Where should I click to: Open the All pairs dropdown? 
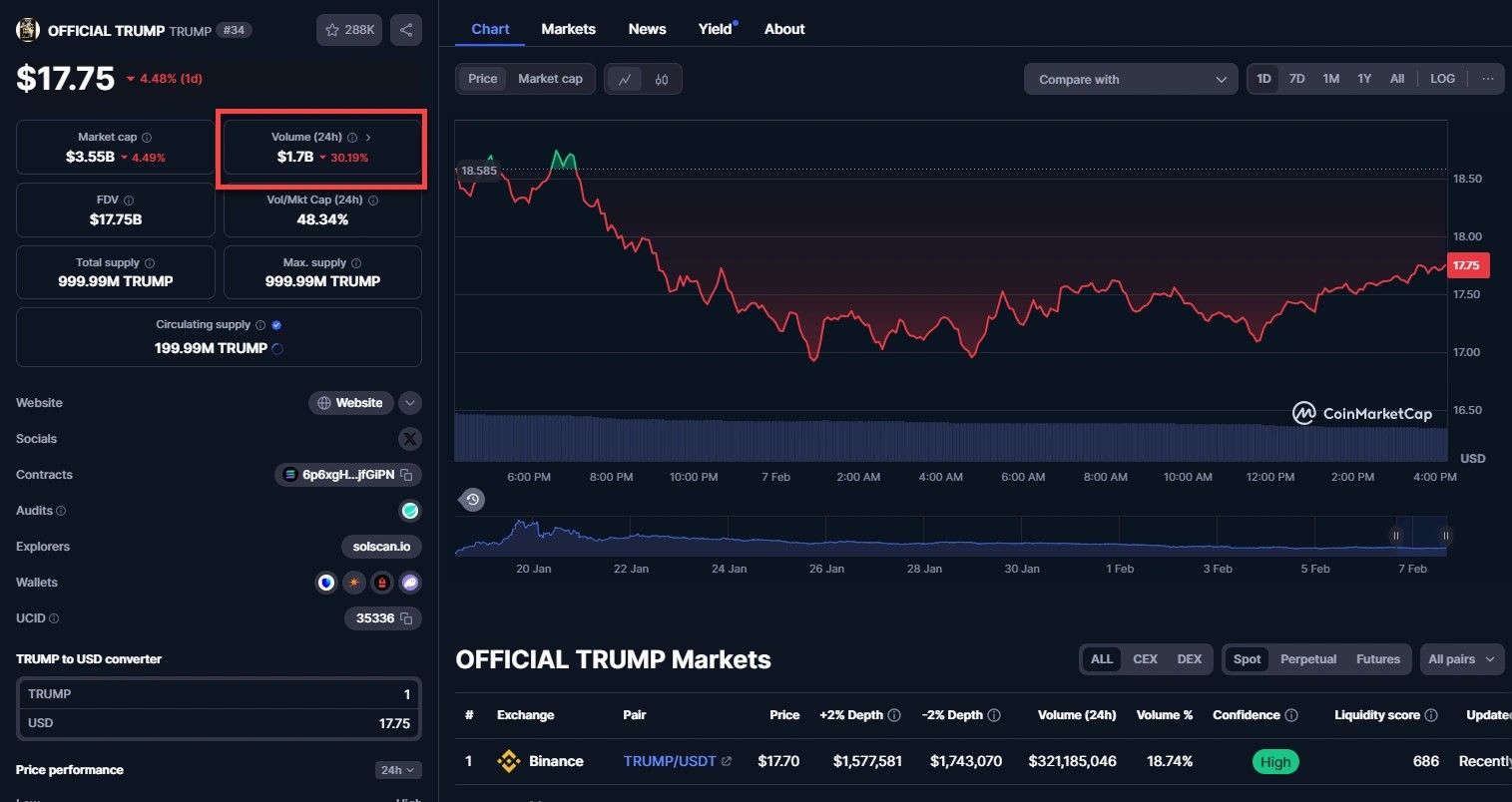pos(1461,659)
